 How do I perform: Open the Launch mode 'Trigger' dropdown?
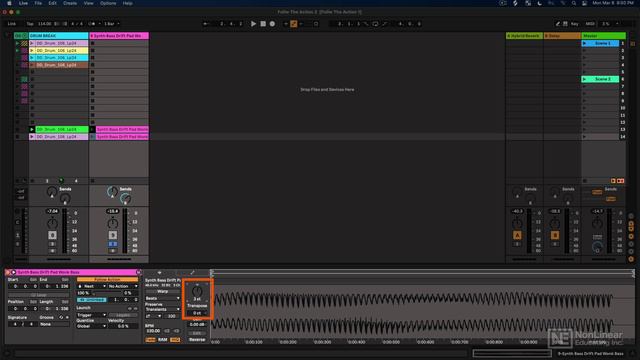[91, 315]
